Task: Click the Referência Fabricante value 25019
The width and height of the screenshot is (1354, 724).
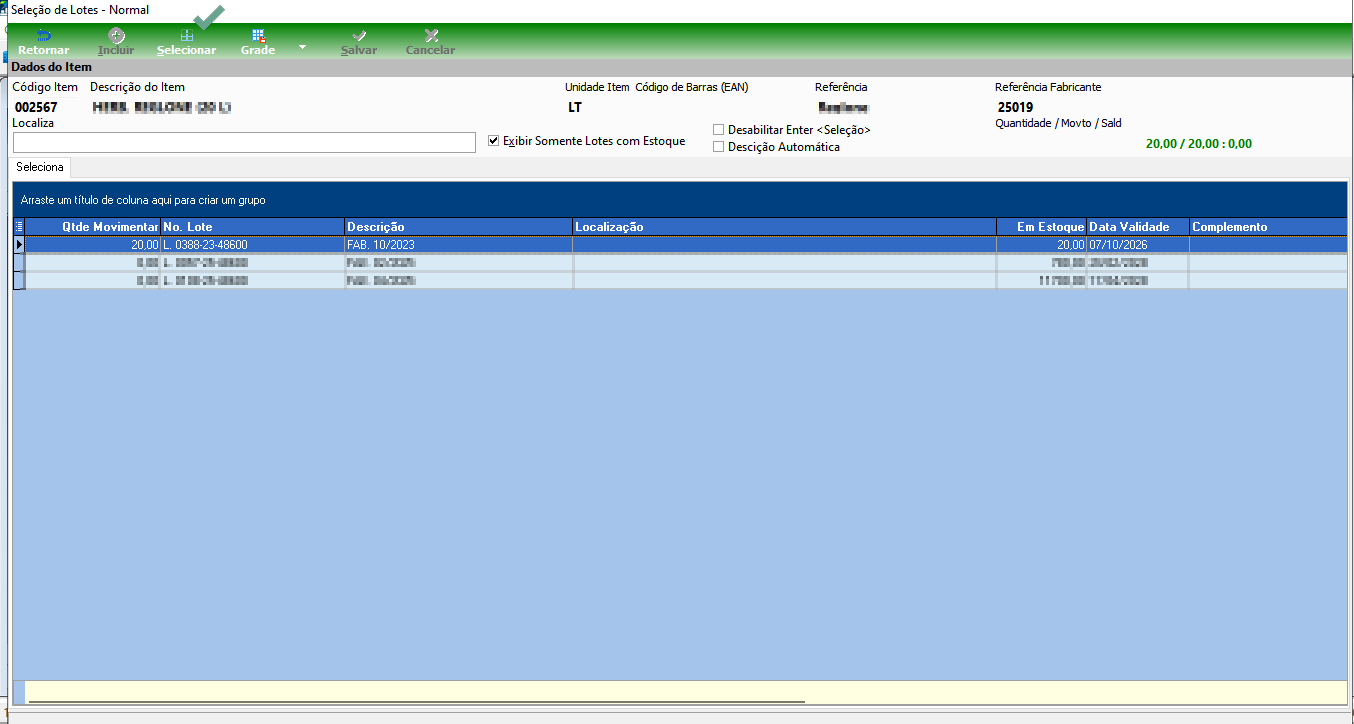Action: pyautogui.click(x=1015, y=107)
